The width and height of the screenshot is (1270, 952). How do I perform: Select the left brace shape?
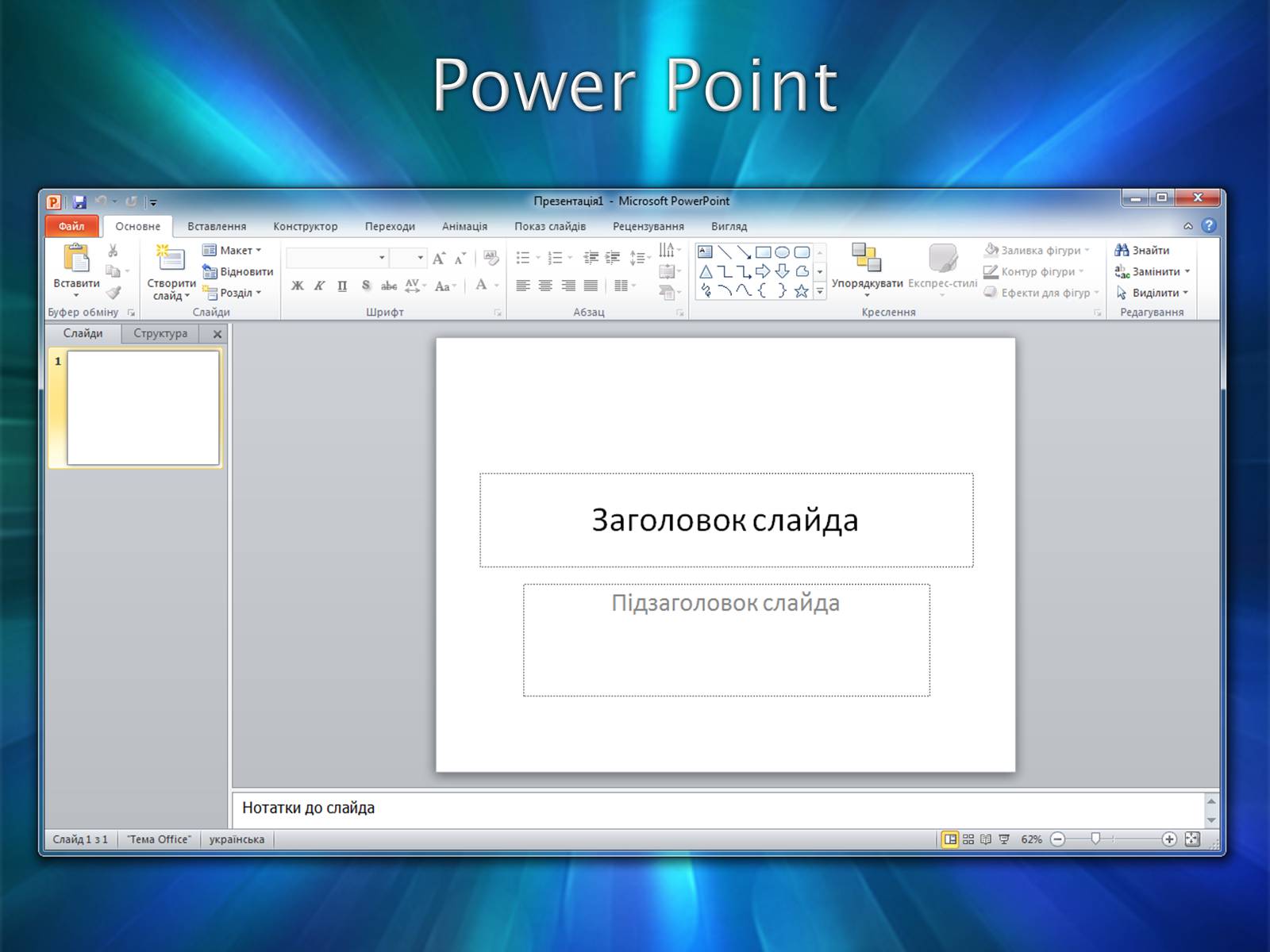764,291
